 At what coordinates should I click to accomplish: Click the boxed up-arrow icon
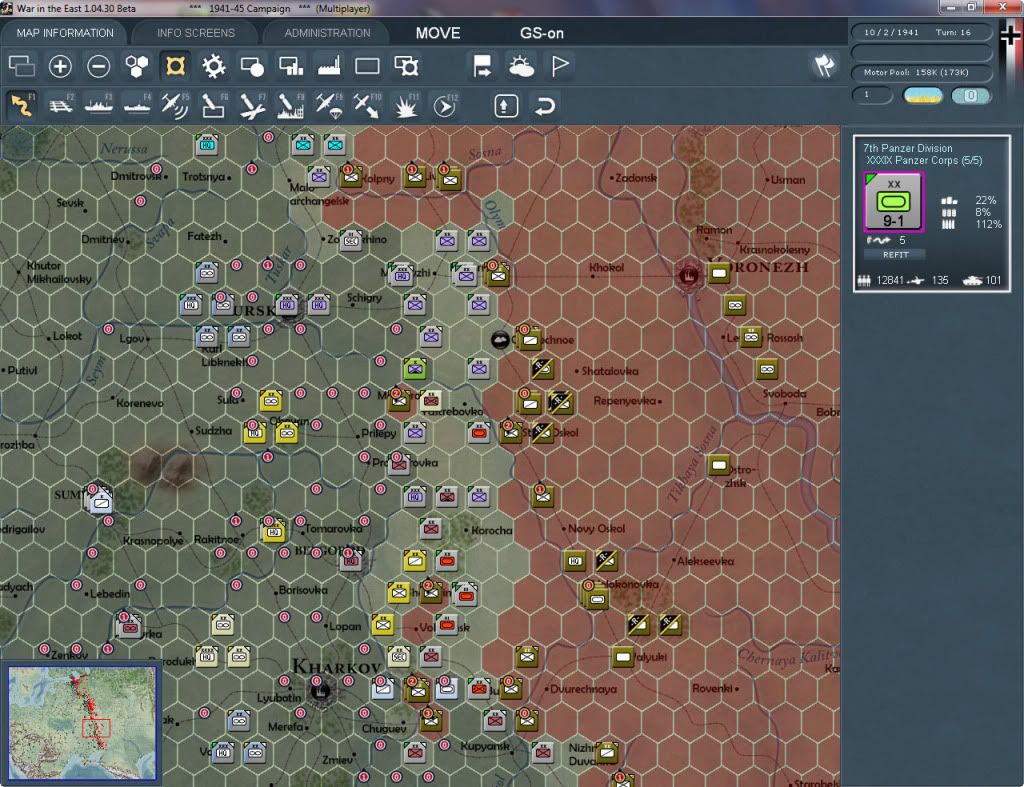pos(506,106)
